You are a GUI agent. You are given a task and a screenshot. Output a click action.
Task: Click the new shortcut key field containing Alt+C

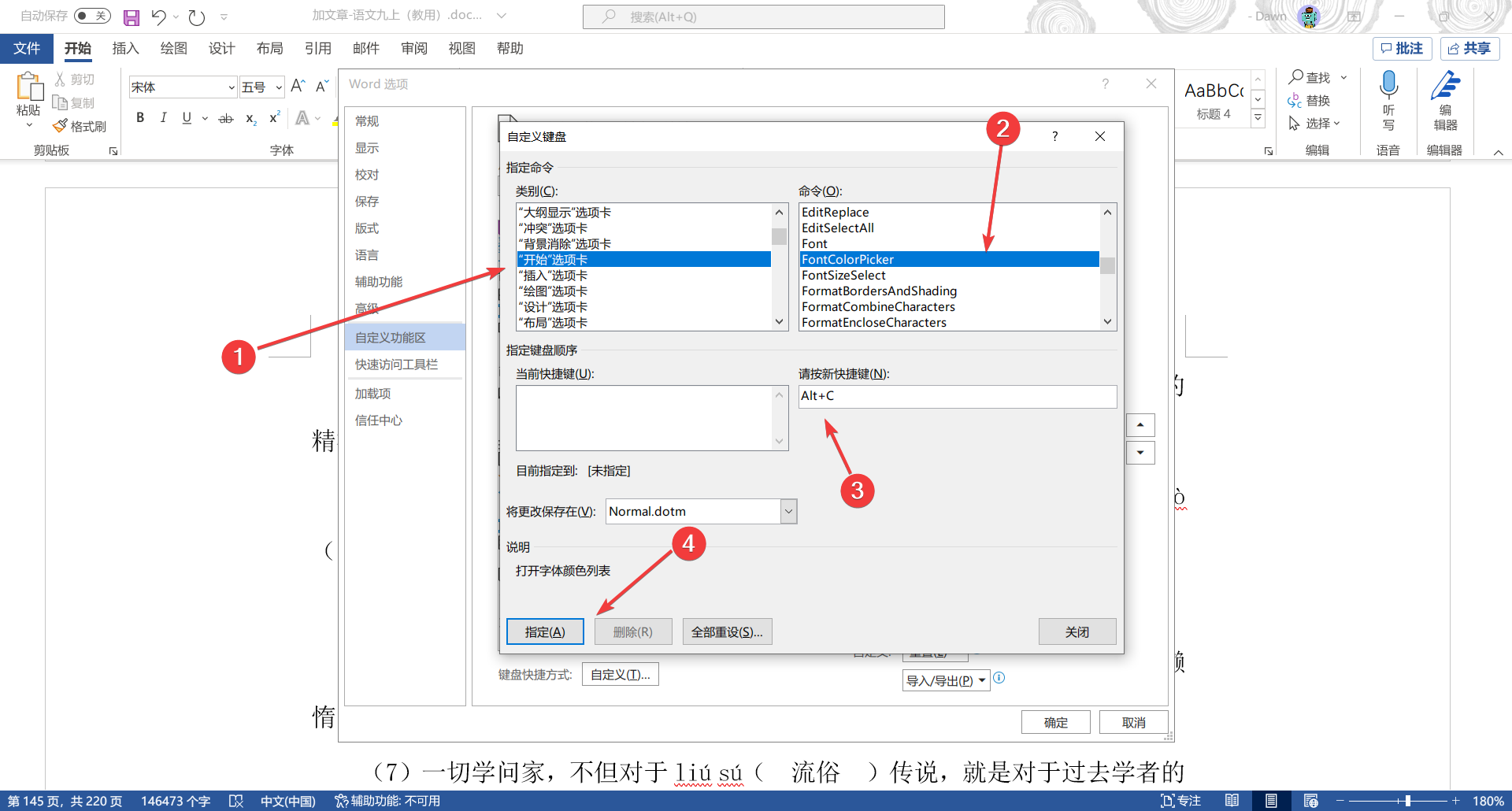(x=958, y=396)
